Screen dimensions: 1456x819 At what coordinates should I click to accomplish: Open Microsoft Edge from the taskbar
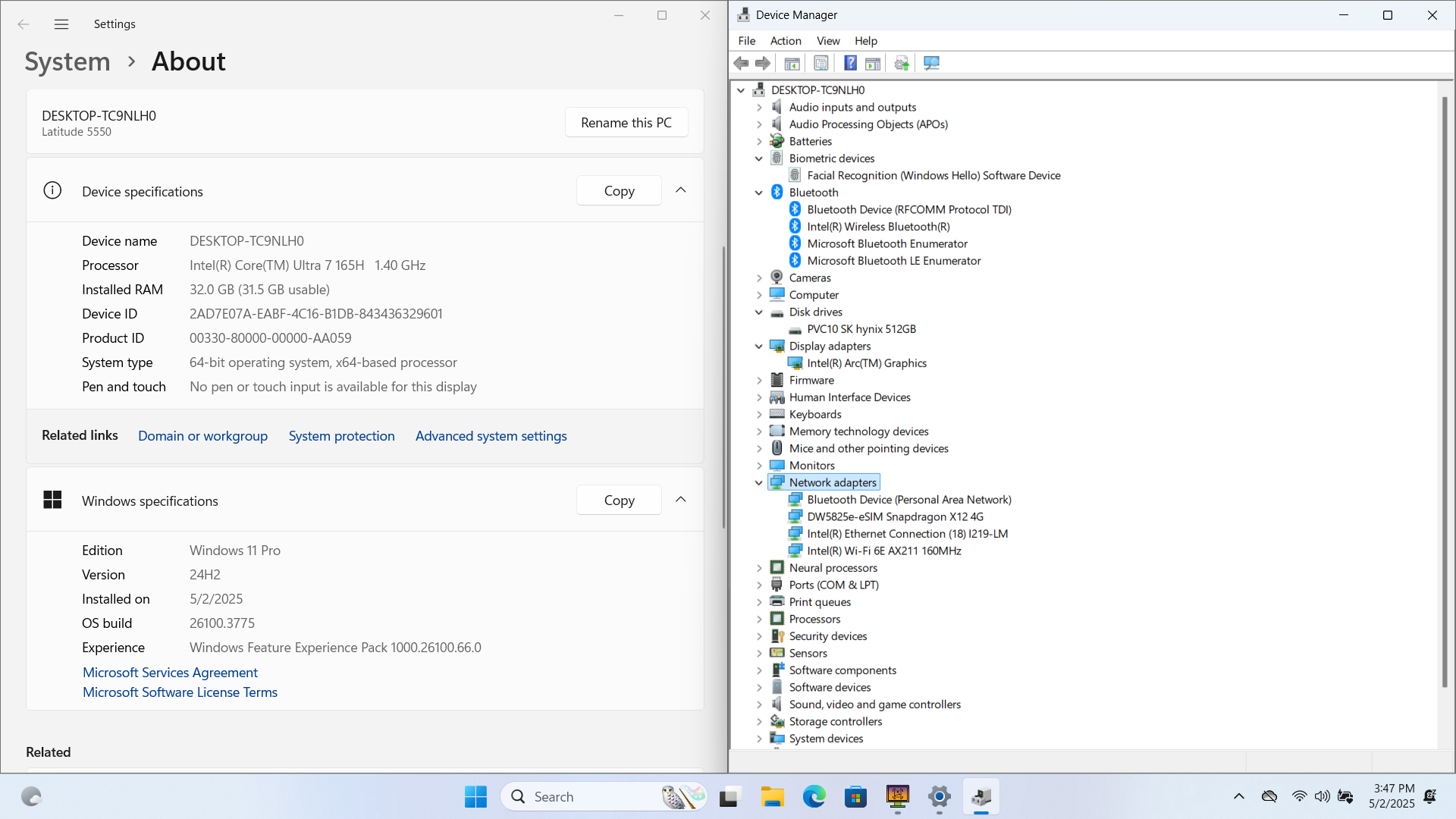click(x=814, y=796)
